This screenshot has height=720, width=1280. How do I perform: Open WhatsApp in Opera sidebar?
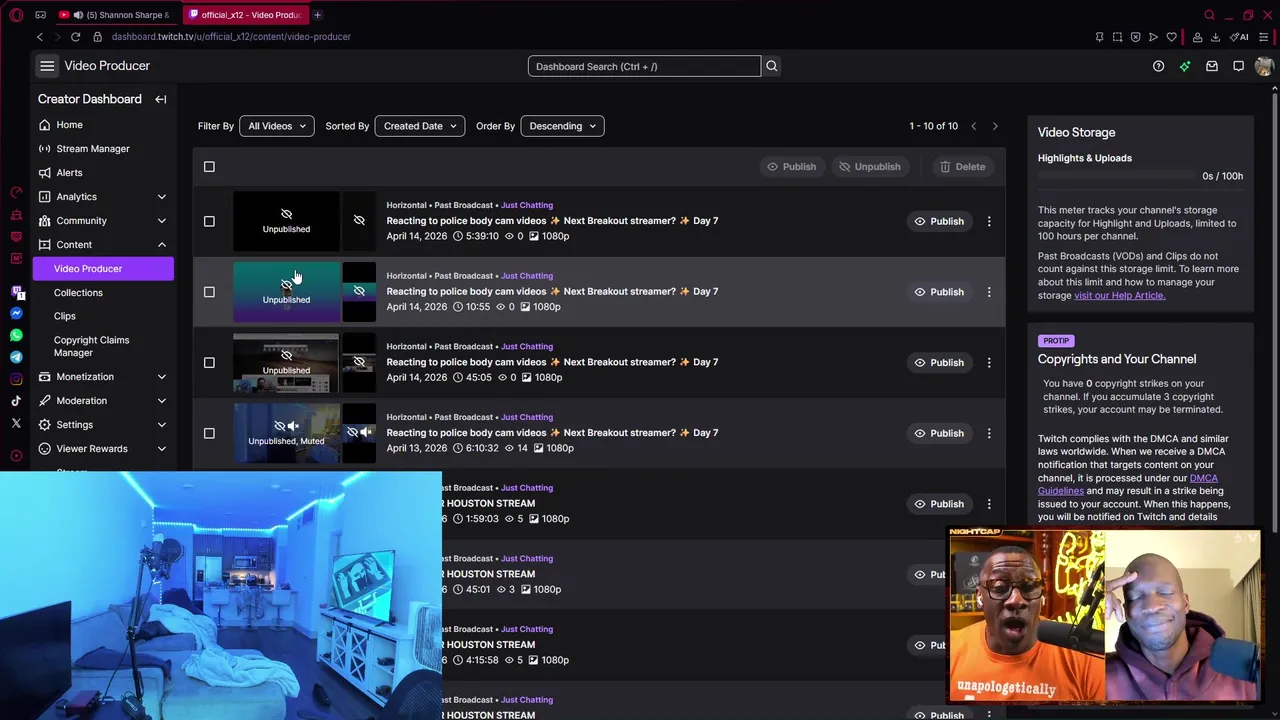(x=16, y=335)
